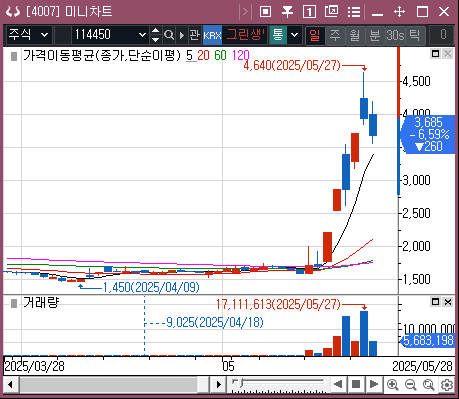Expand the stock code history dropdown
Screen dimensions: 459x399
point(143,35)
